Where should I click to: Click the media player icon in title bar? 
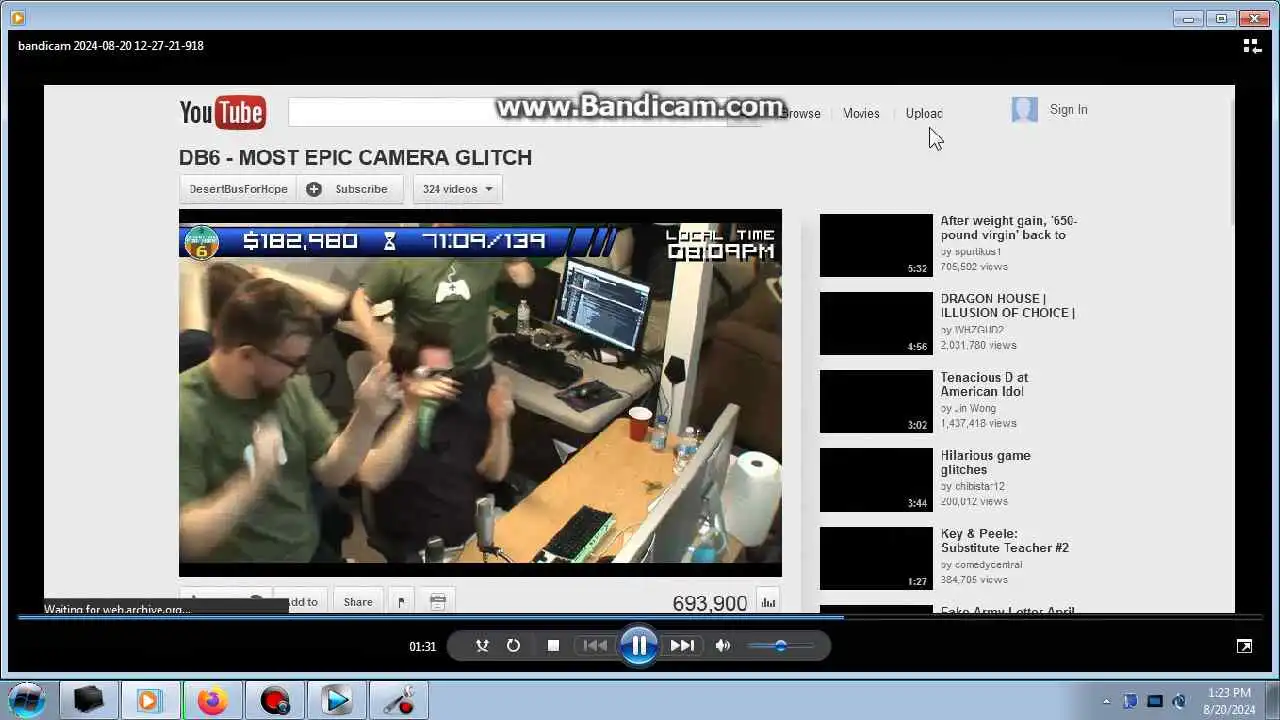point(17,17)
